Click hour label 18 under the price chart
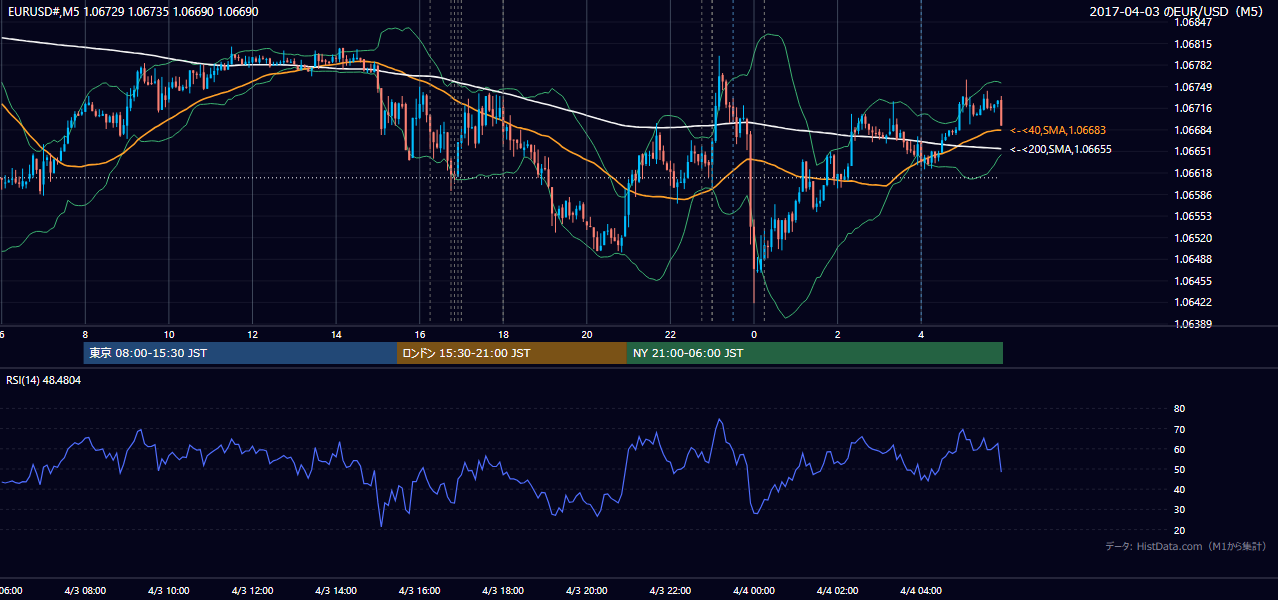 503,335
